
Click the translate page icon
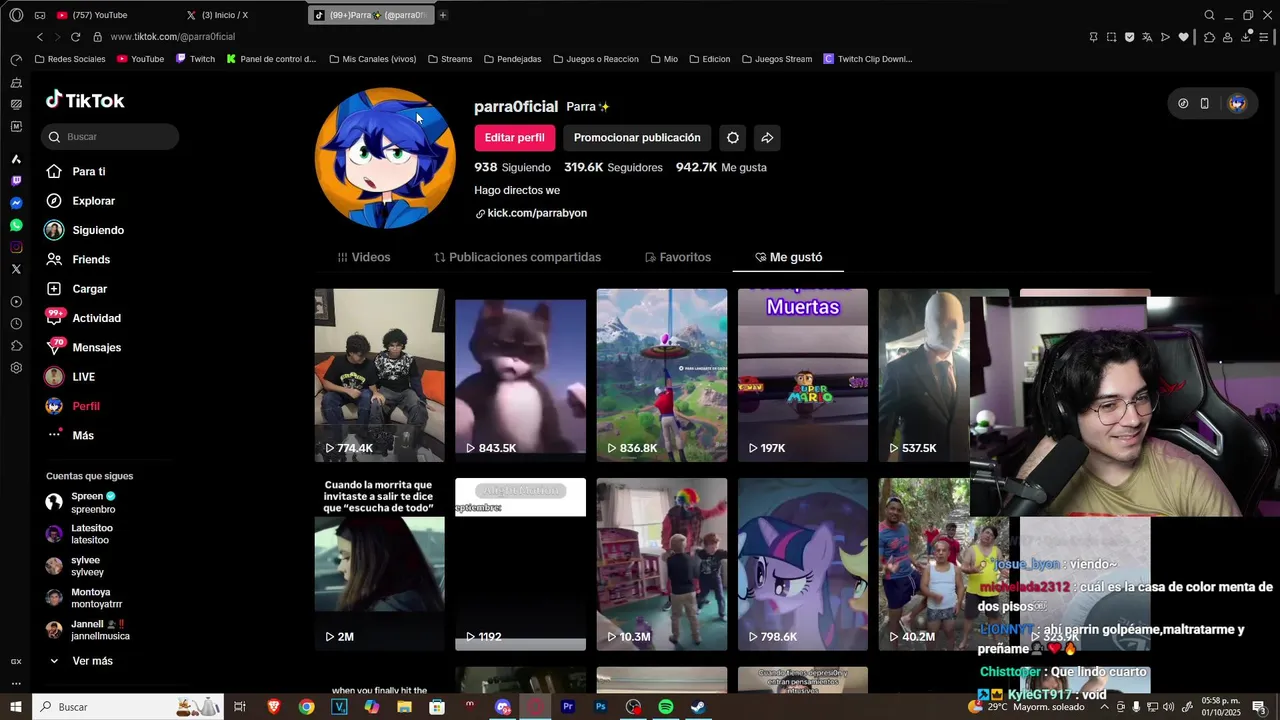1147,37
